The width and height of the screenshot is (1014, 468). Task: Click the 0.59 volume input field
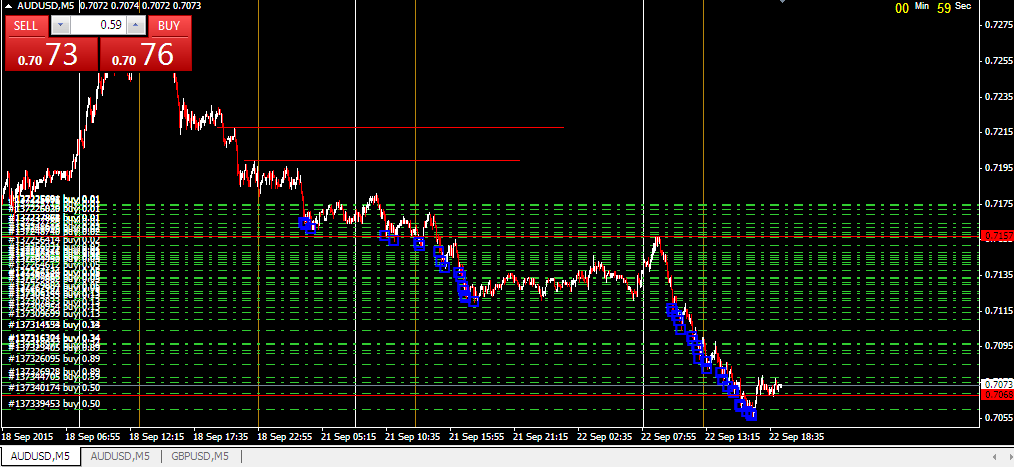[98, 26]
